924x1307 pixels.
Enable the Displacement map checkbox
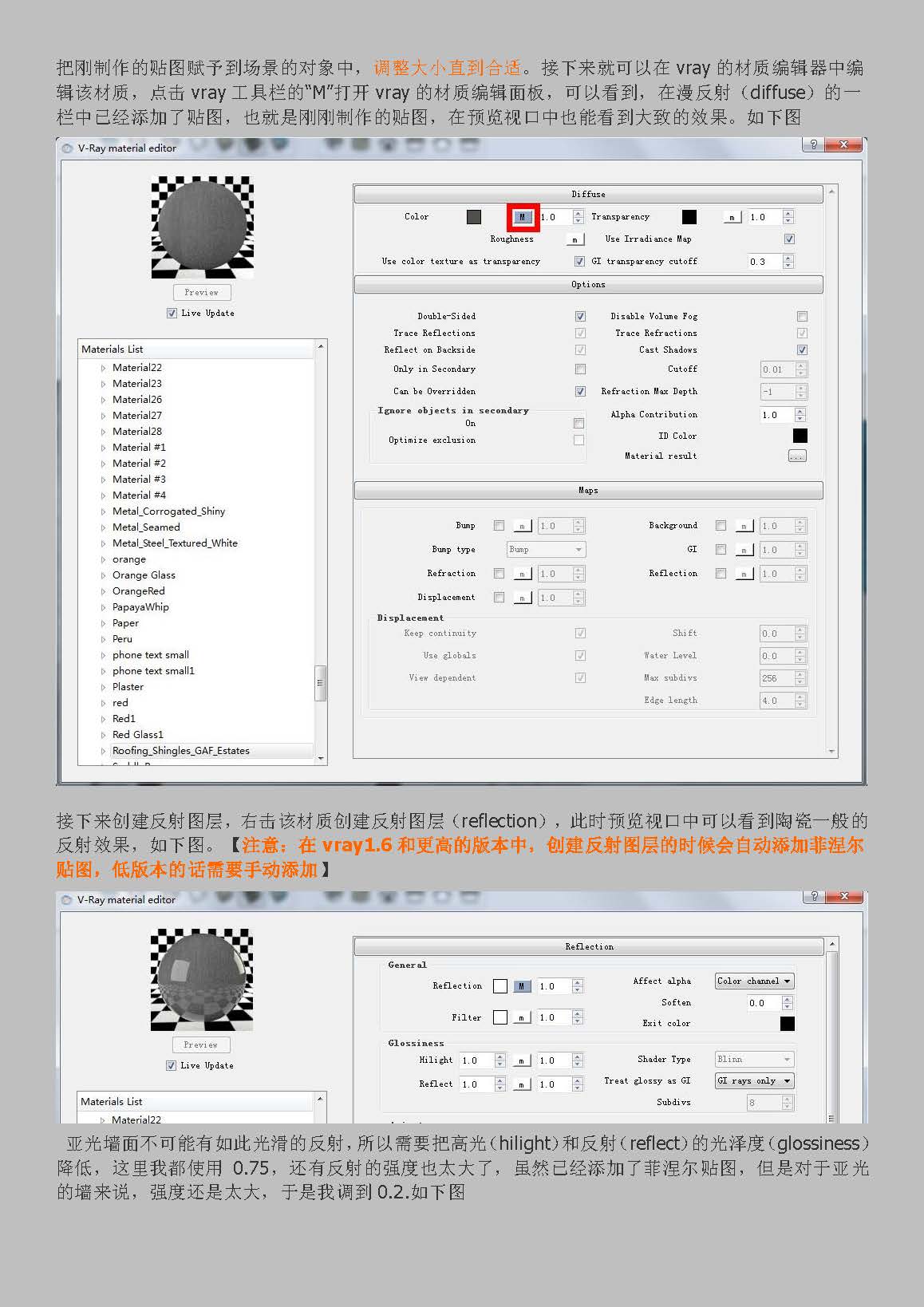pyautogui.click(x=499, y=598)
